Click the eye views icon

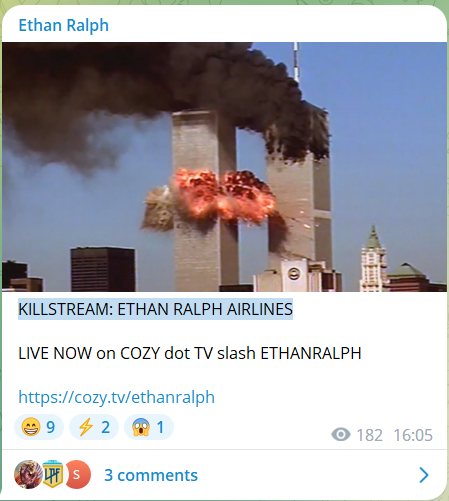click(341, 435)
